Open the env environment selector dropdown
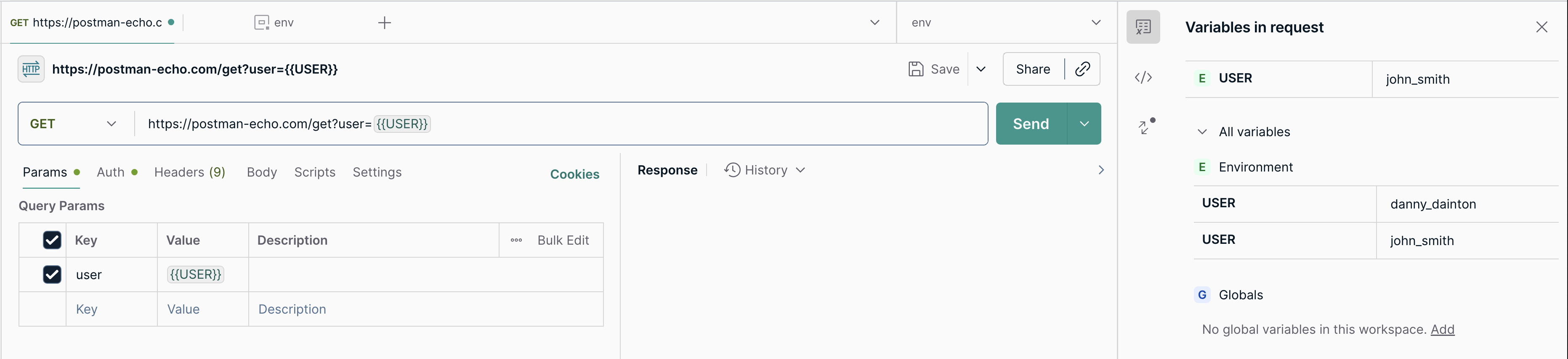Screen dimensions: 1568x359 pyautogui.click(x=1006, y=23)
